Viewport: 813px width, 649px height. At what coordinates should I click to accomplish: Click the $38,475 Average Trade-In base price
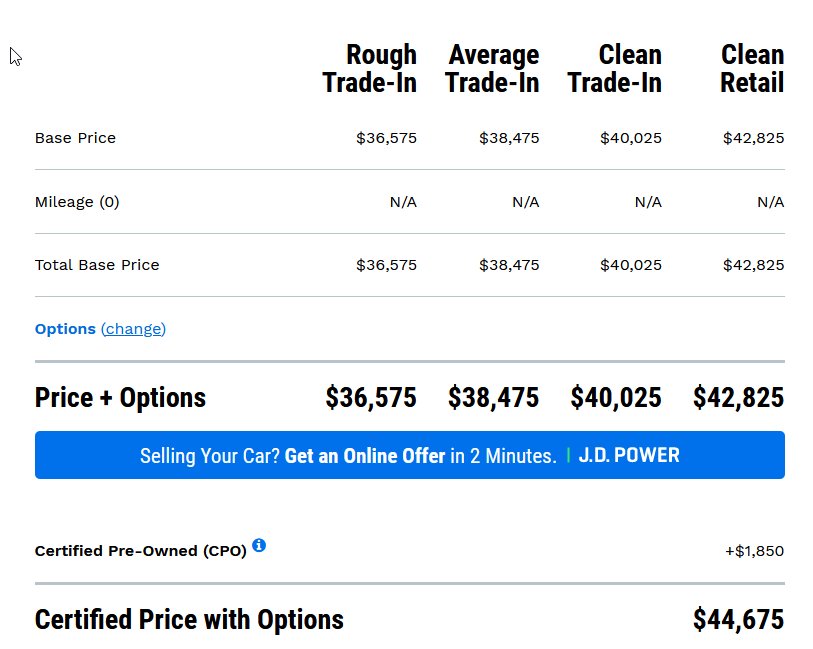tap(509, 138)
